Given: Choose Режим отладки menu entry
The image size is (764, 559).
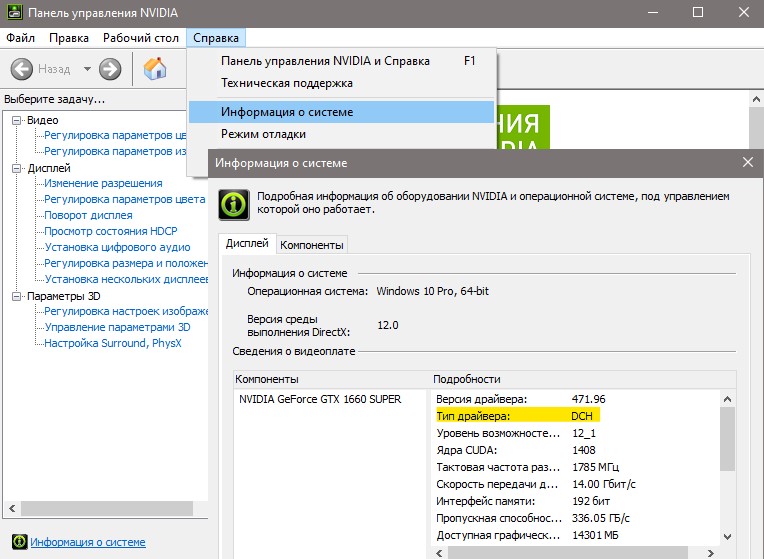Looking at the screenshot, I should pos(342,134).
